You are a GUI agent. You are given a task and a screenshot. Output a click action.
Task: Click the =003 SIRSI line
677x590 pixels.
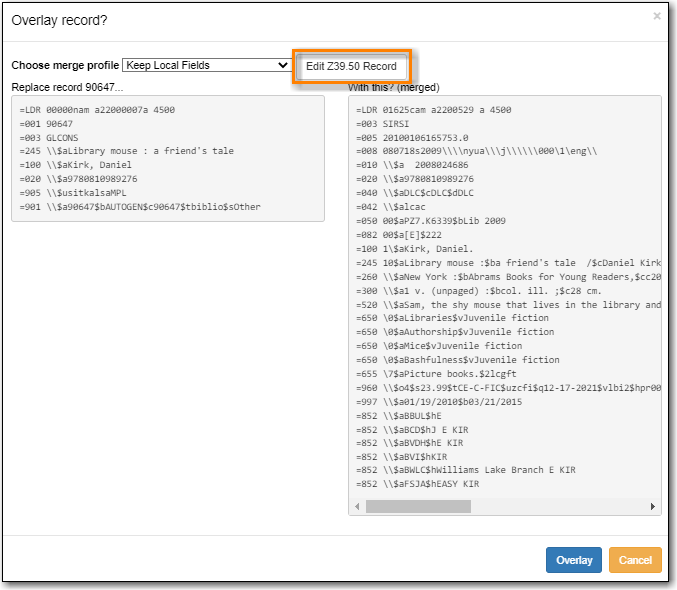382,124
